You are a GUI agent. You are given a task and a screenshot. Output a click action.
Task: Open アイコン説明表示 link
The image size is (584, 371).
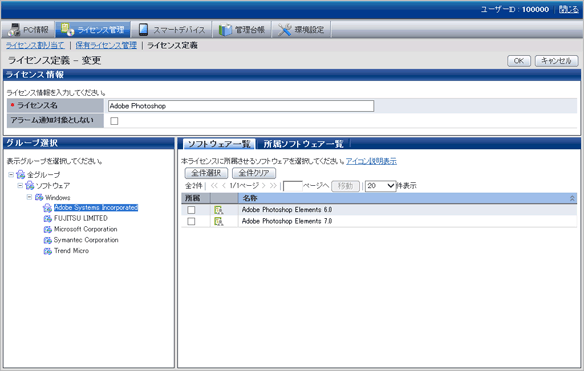pyautogui.click(x=371, y=161)
